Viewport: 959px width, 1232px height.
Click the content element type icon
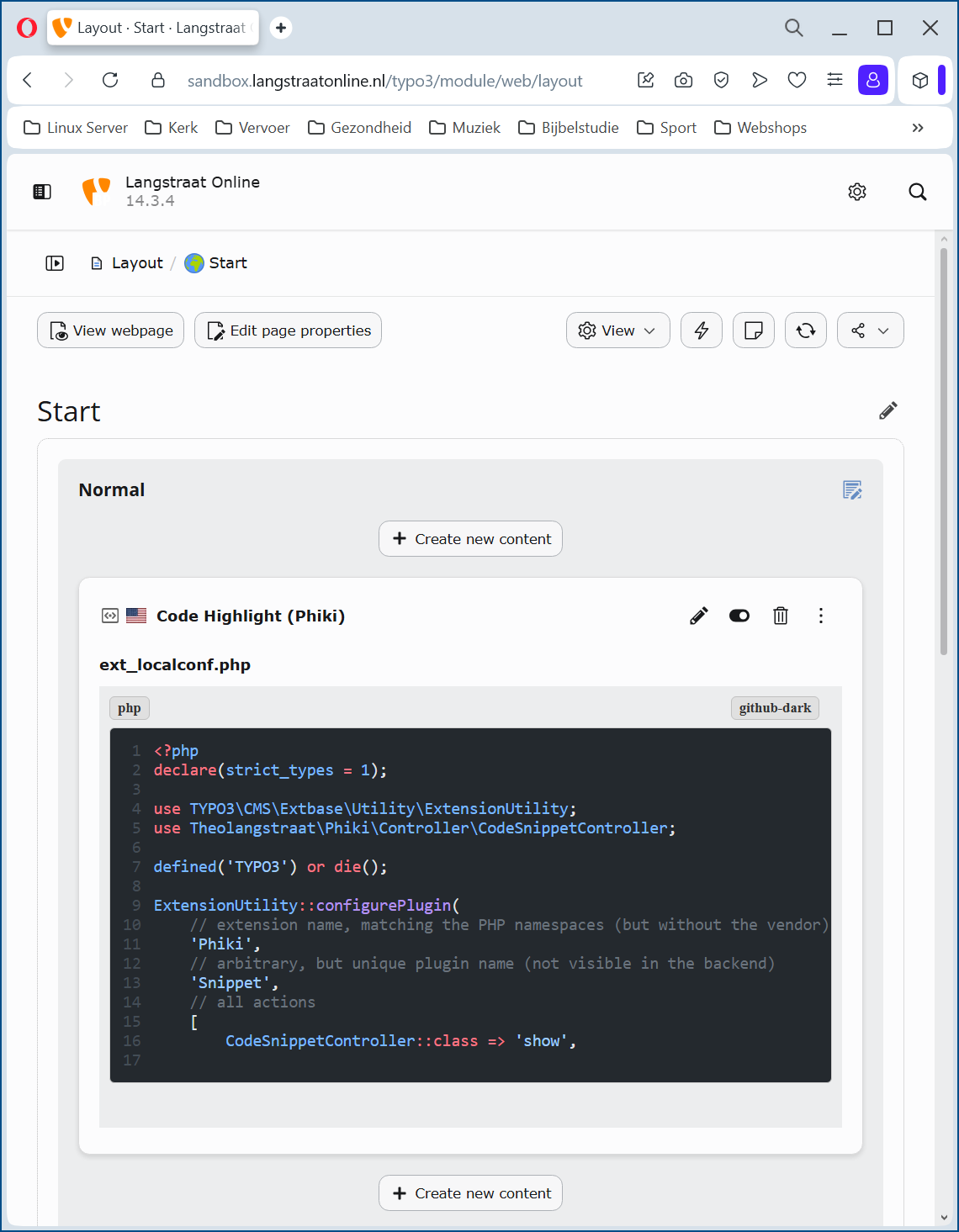110,616
